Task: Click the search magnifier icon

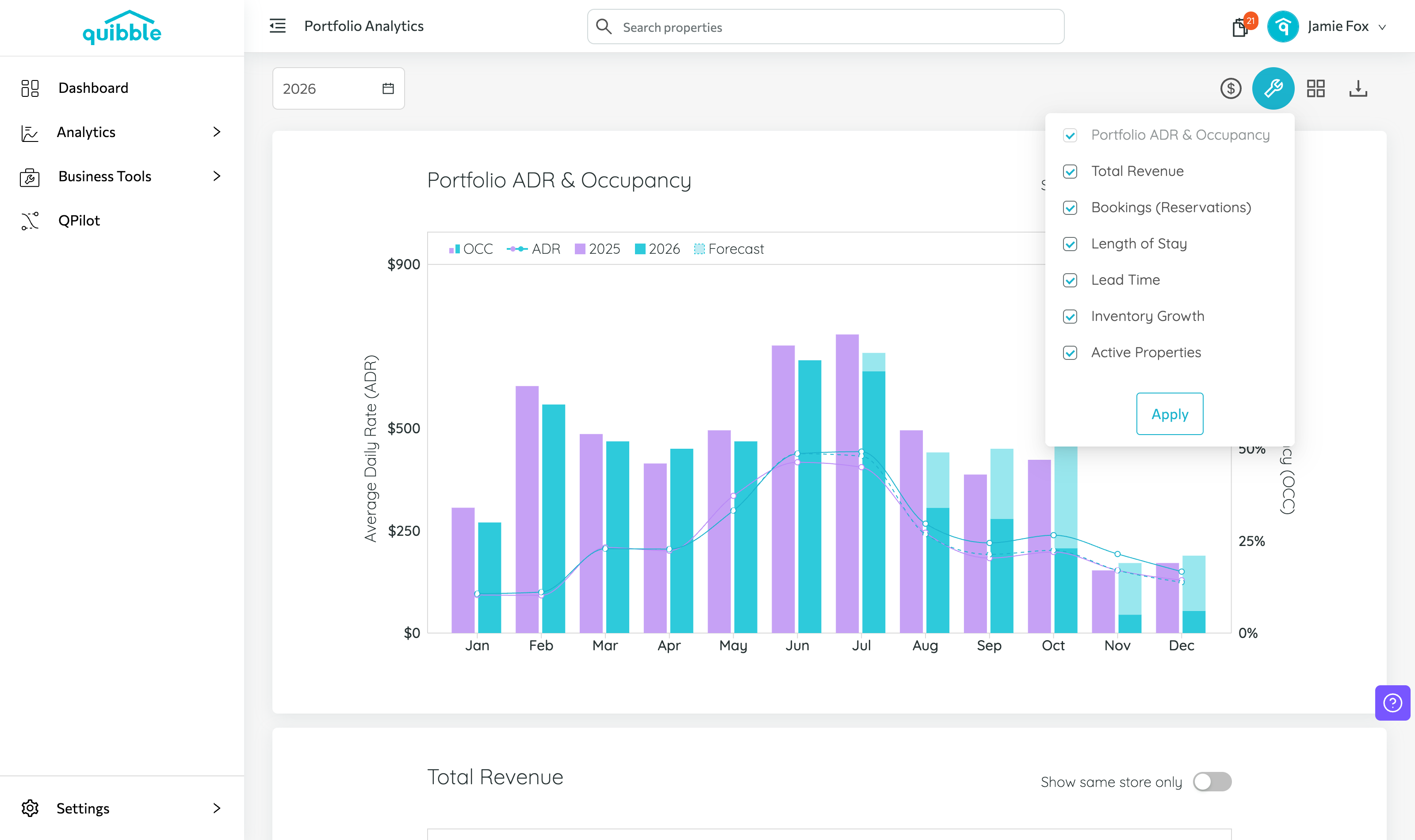Action: coord(604,27)
